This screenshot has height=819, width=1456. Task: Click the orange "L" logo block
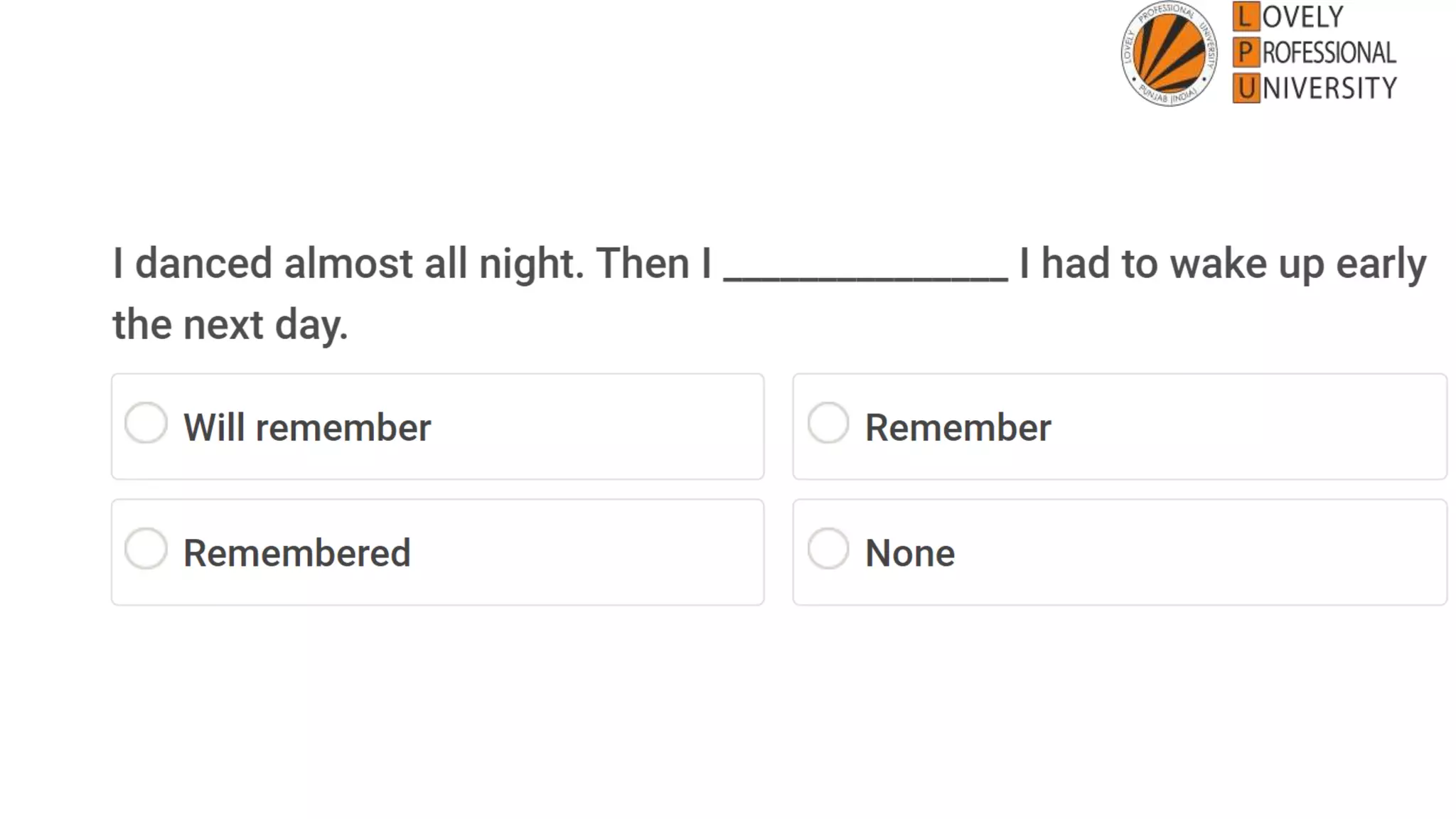pyautogui.click(x=1246, y=16)
